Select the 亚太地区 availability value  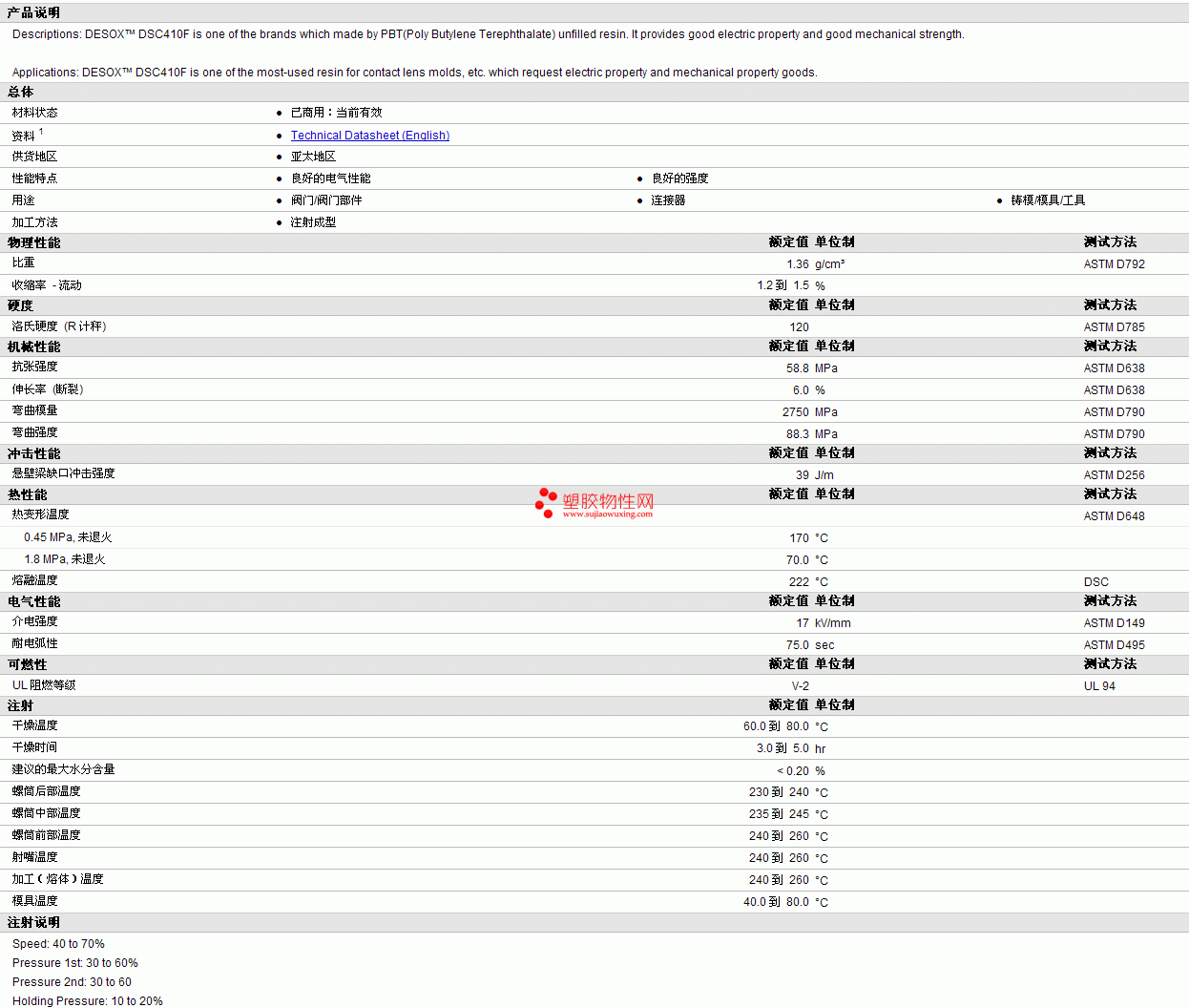tap(313, 157)
